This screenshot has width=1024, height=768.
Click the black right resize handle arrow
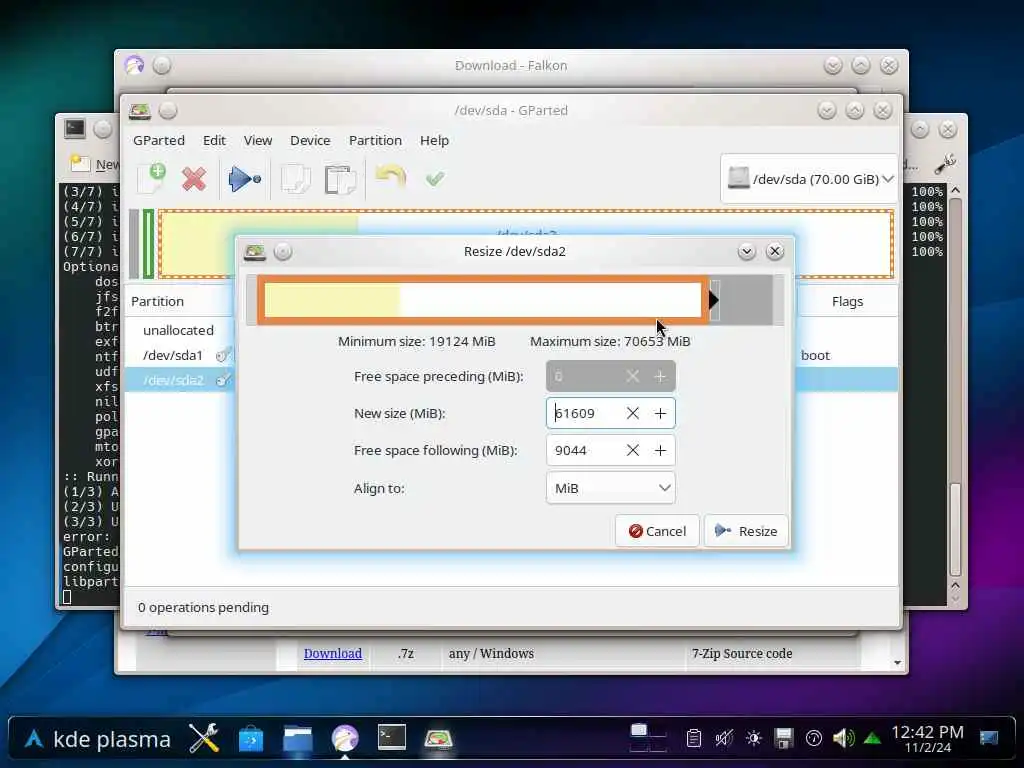[714, 300]
